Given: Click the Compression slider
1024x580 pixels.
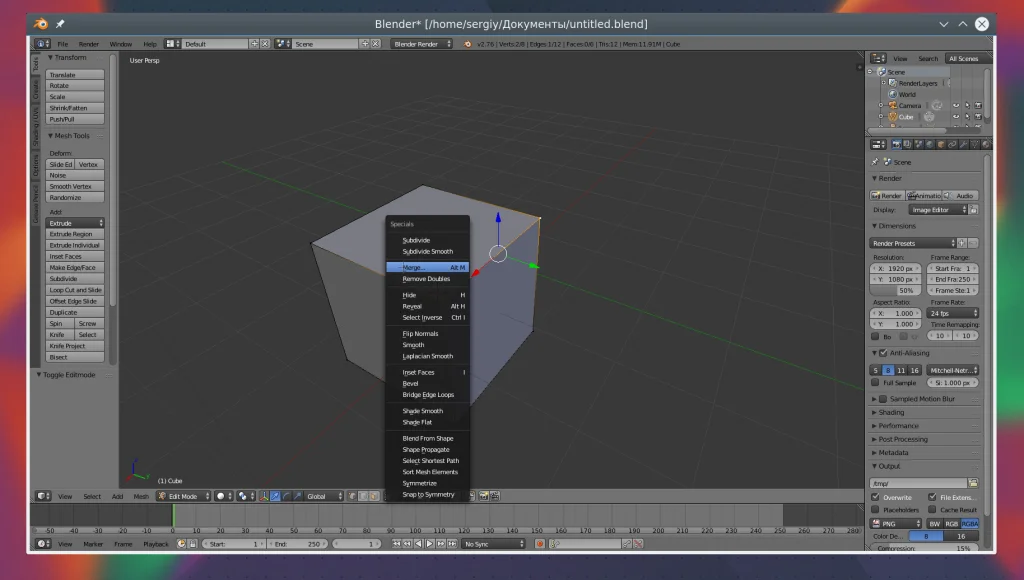Looking at the screenshot, I should [x=924, y=548].
